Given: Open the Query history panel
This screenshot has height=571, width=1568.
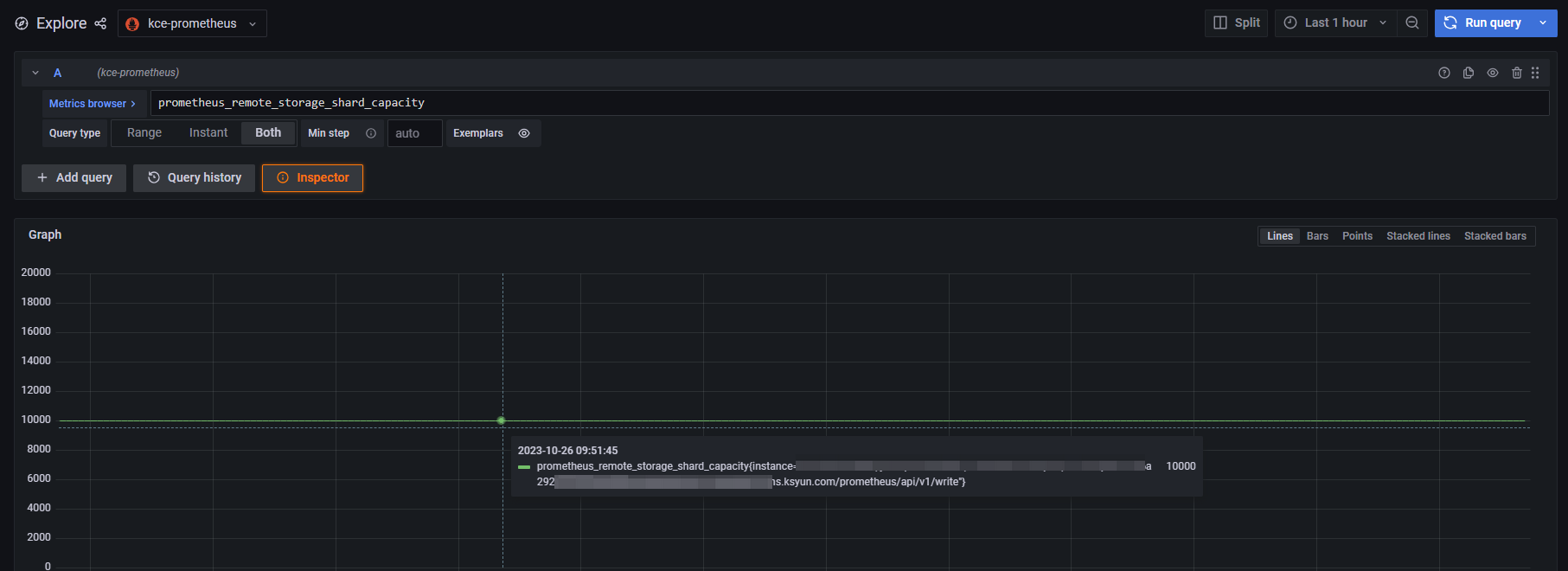Looking at the screenshot, I should pyautogui.click(x=194, y=177).
